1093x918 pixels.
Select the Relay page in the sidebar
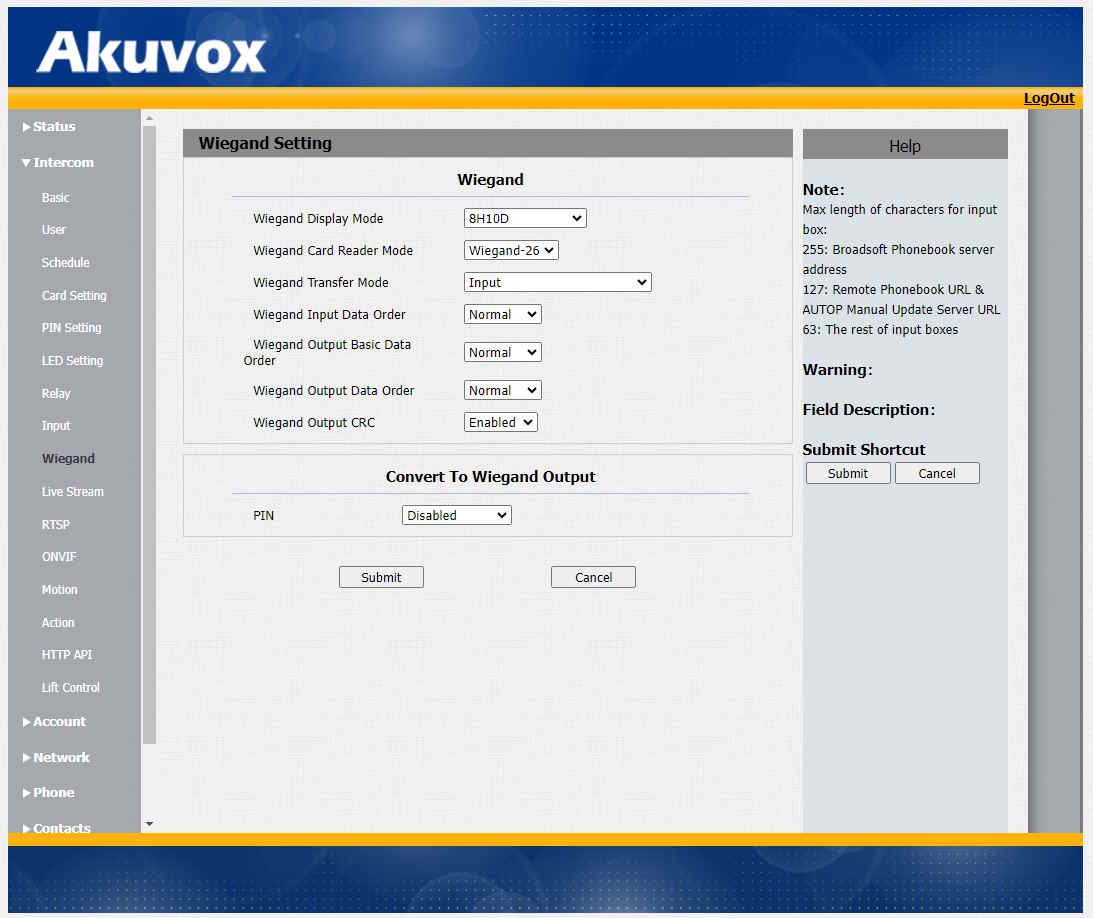56,393
